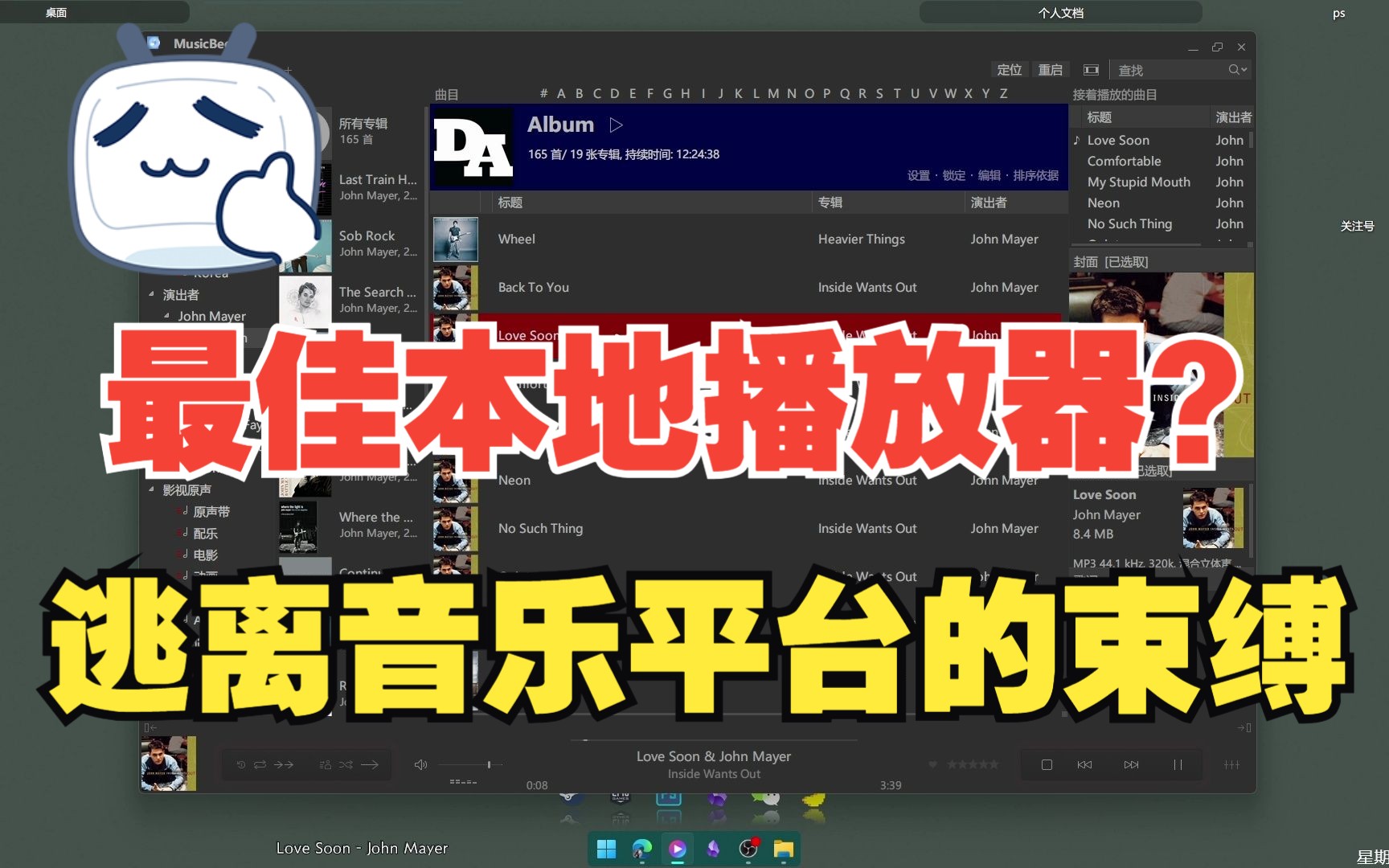Viewport: 1389px width, 868px height.
Task: Open 排序依据 in the album header
Action: [x=1037, y=174]
